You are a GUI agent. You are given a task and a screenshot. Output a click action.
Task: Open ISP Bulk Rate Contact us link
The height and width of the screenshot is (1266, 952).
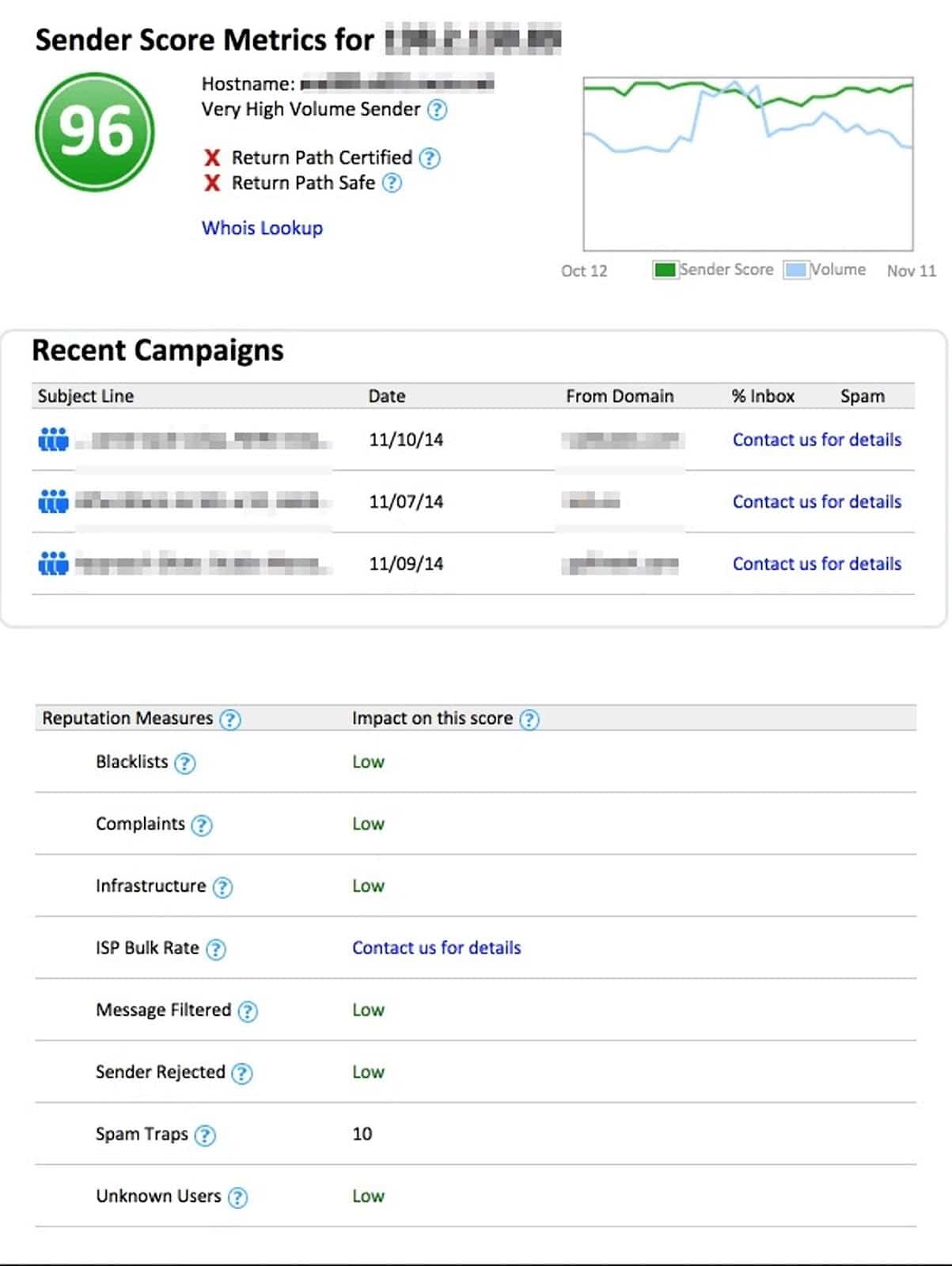tap(436, 948)
